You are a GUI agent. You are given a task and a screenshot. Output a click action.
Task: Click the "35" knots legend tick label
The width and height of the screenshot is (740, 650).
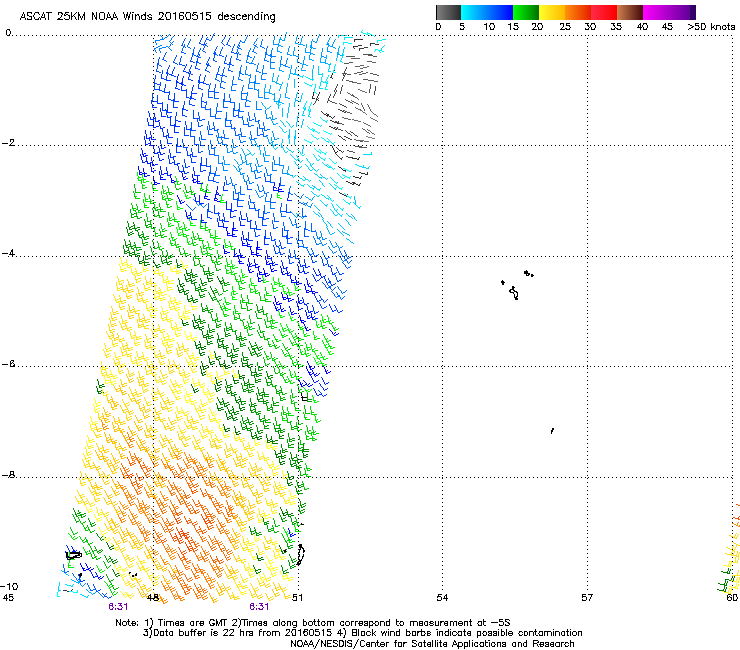pyautogui.click(x=616, y=27)
